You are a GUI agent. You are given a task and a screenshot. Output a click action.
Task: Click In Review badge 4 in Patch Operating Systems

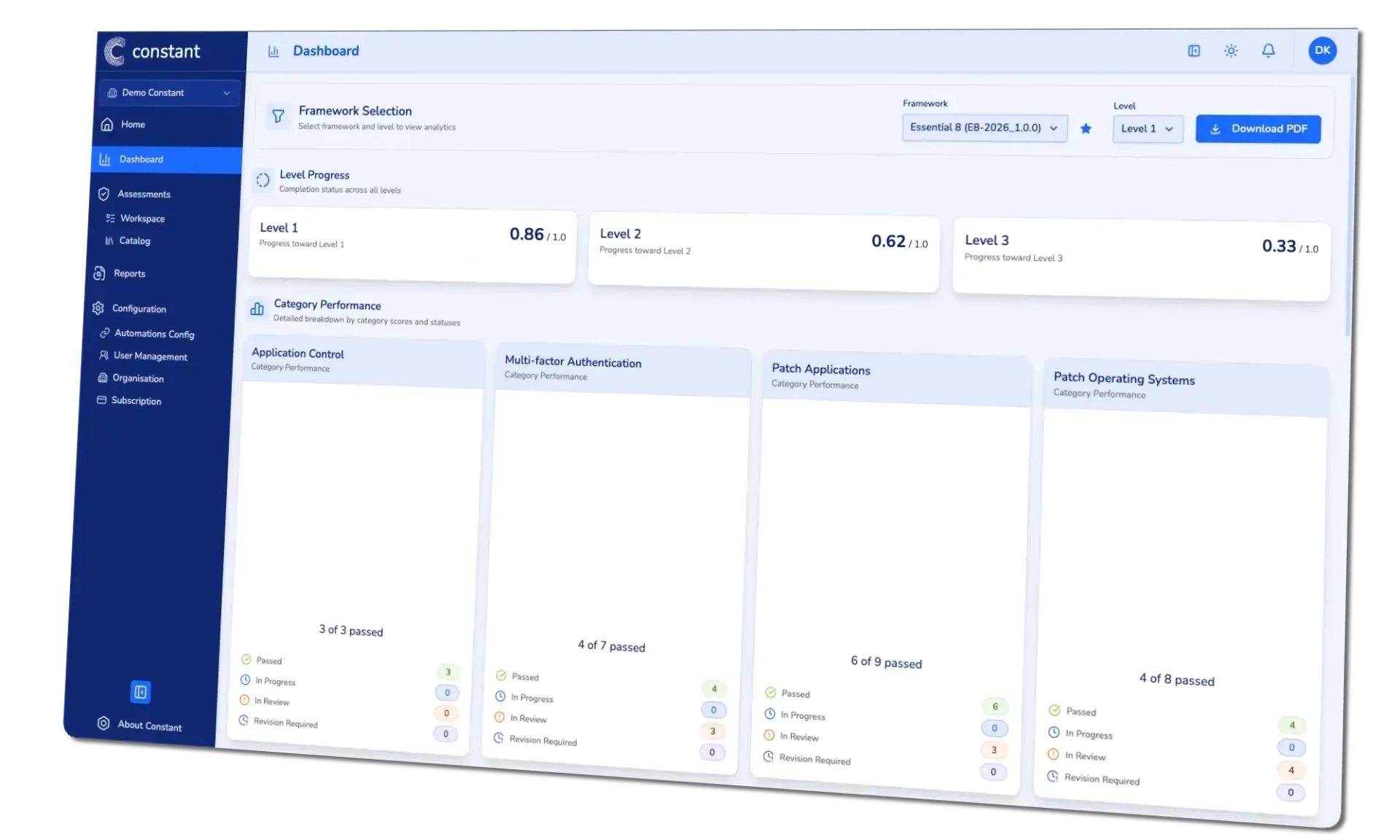pyautogui.click(x=1291, y=770)
